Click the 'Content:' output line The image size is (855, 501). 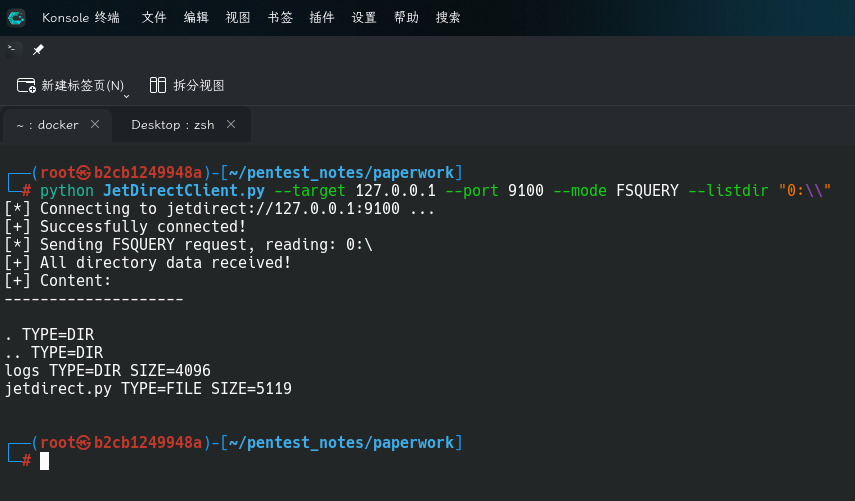(x=58, y=280)
